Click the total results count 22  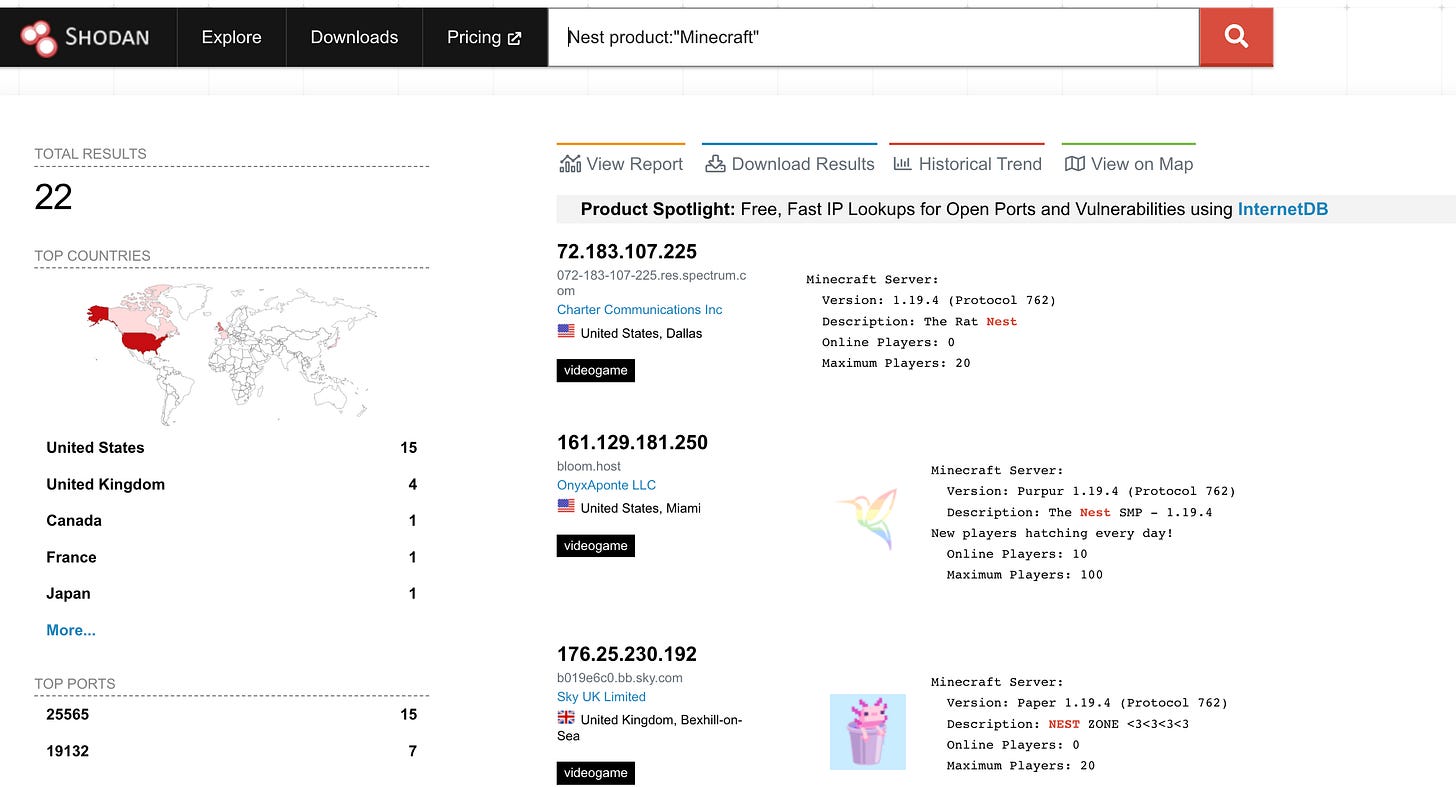click(x=53, y=197)
